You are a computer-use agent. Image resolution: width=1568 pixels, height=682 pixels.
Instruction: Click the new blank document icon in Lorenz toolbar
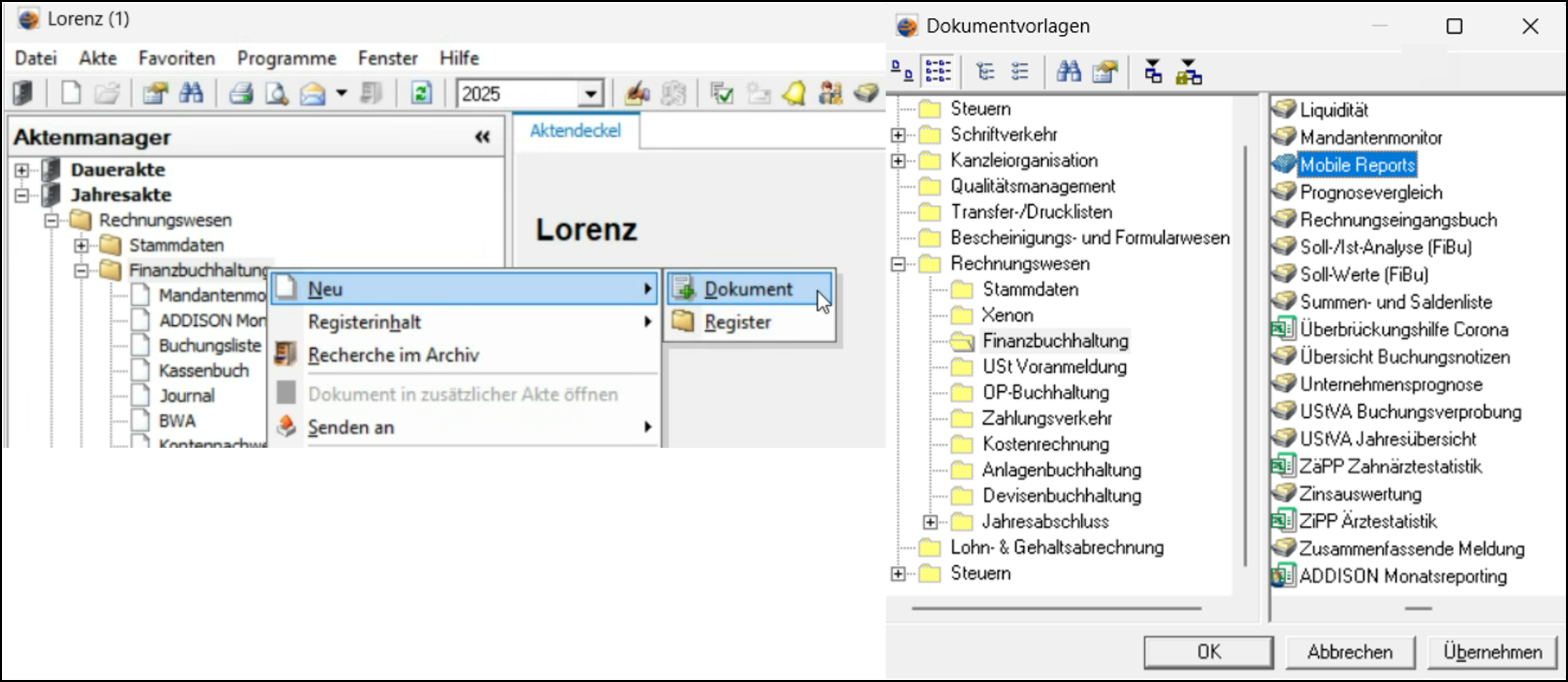click(71, 93)
